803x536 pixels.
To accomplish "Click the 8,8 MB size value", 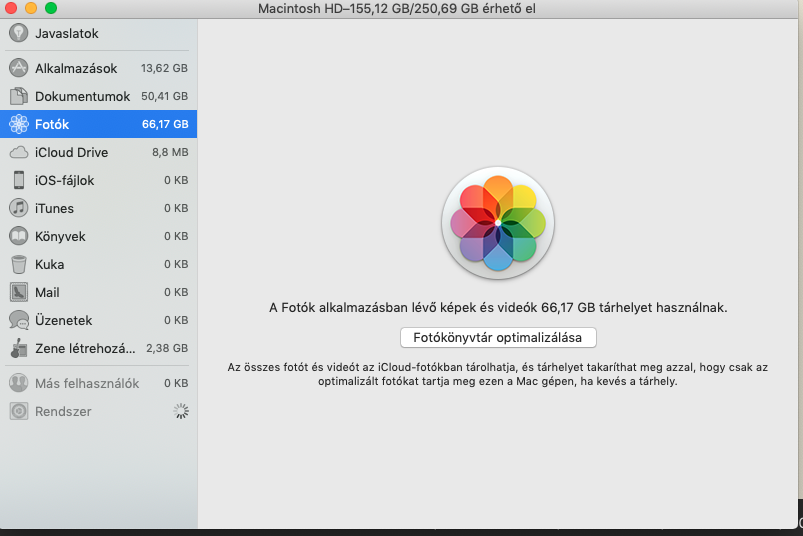I will (x=170, y=153).
